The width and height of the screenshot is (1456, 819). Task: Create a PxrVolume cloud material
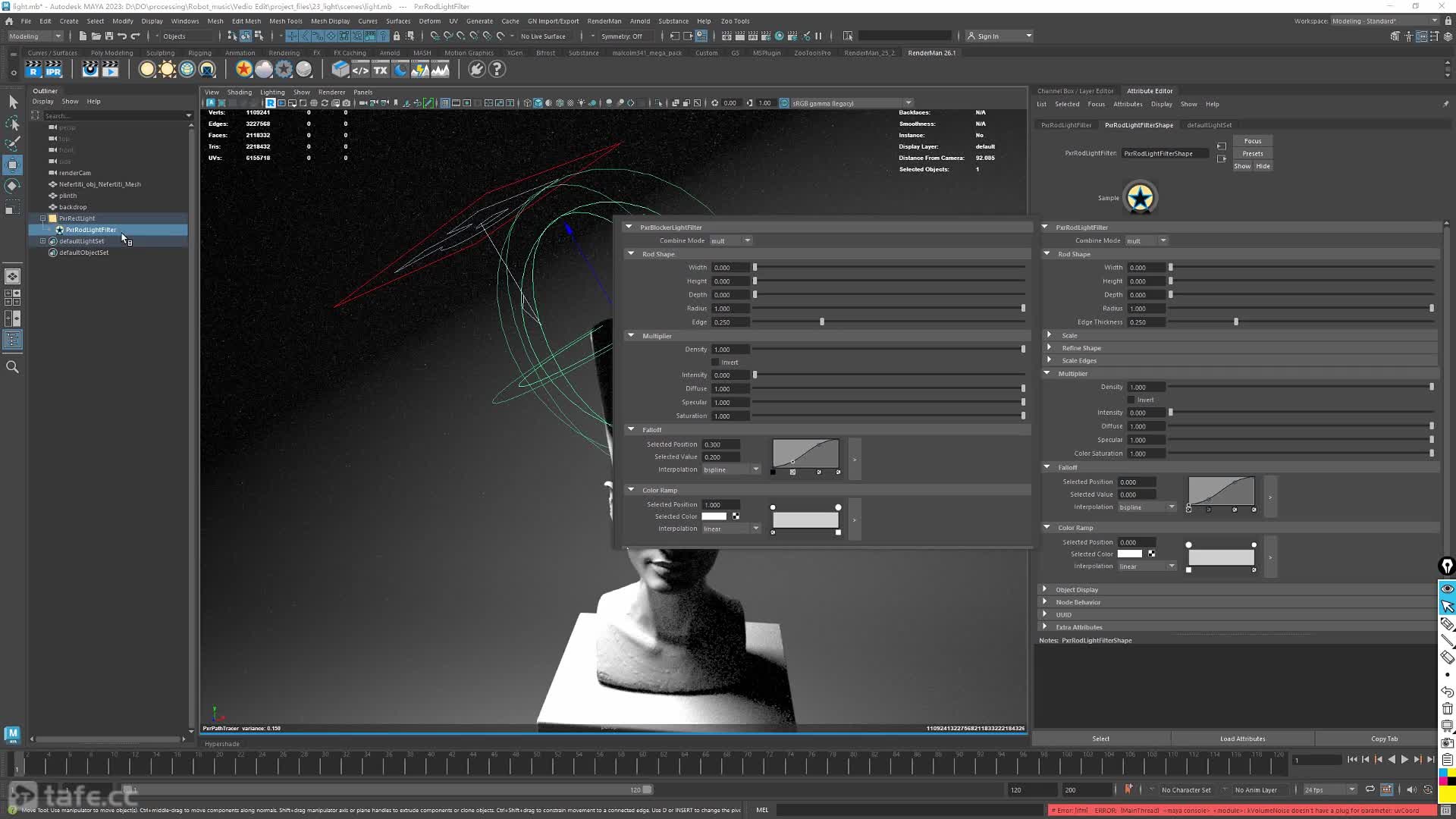[x=264, y=70]
